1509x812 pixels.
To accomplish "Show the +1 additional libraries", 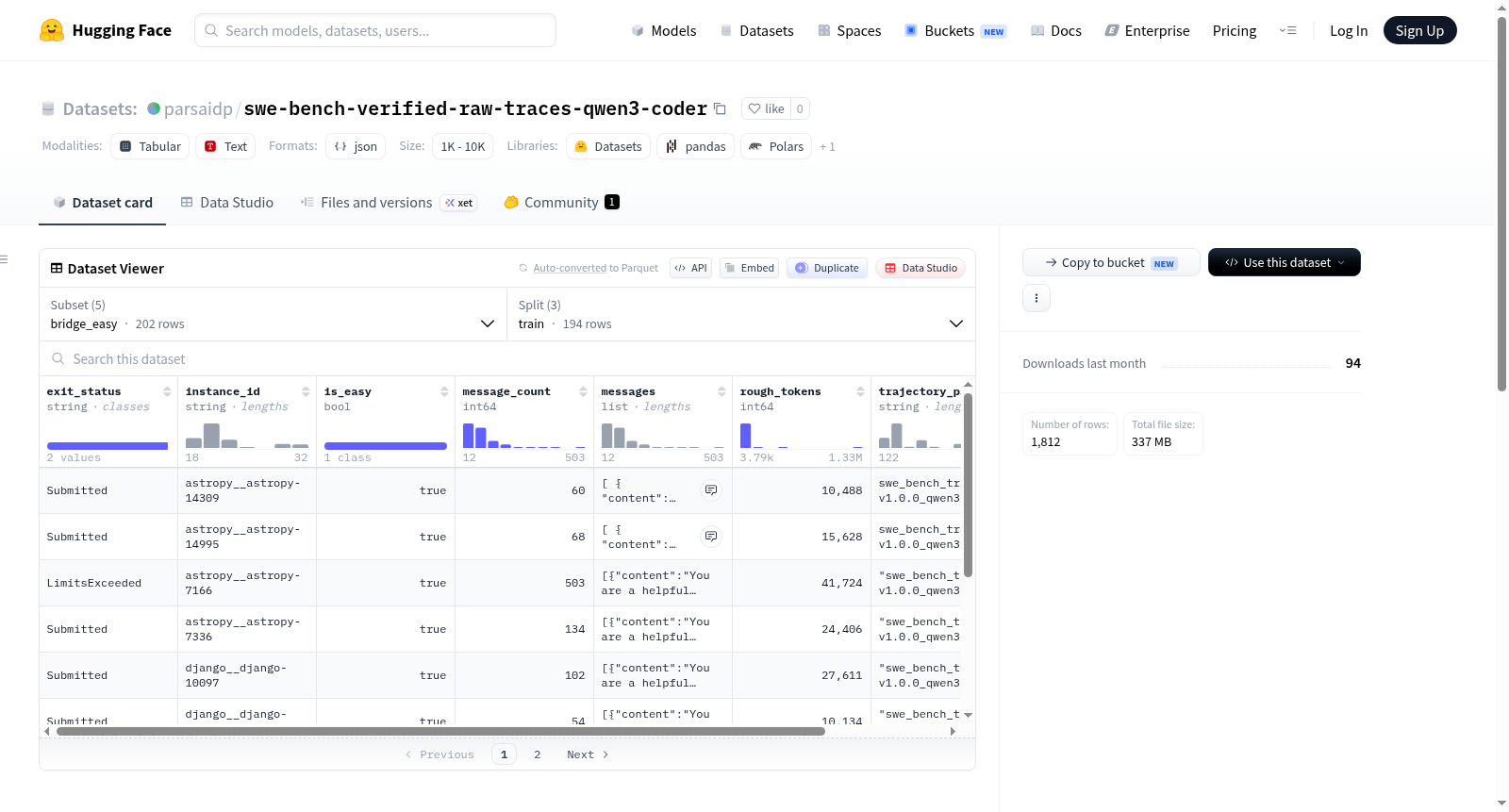I will tap(827, 147).
